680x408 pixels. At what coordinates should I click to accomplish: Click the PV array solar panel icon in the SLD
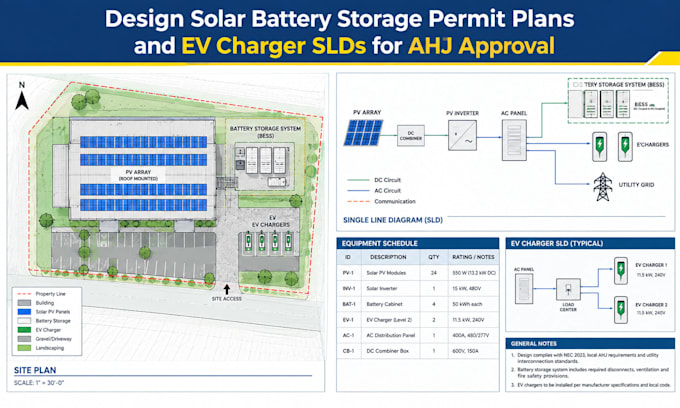tap(363, 133)
